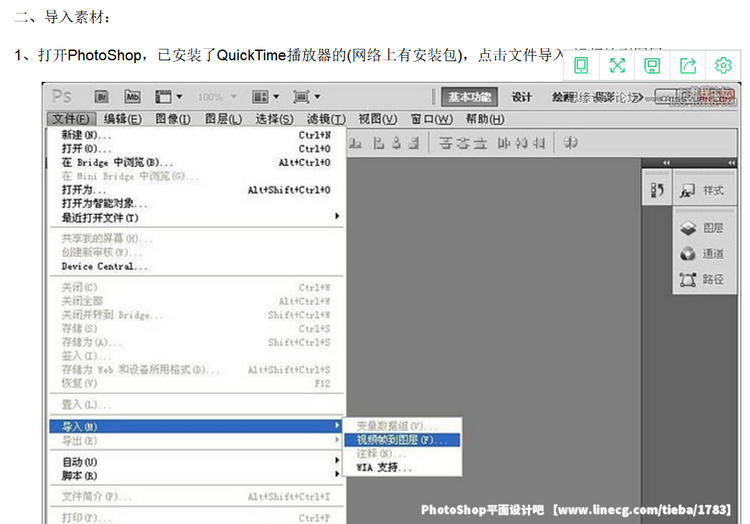Open the 100% zoom level dropdown
Viewport: 750px width, 524px height.
(218, 97)
